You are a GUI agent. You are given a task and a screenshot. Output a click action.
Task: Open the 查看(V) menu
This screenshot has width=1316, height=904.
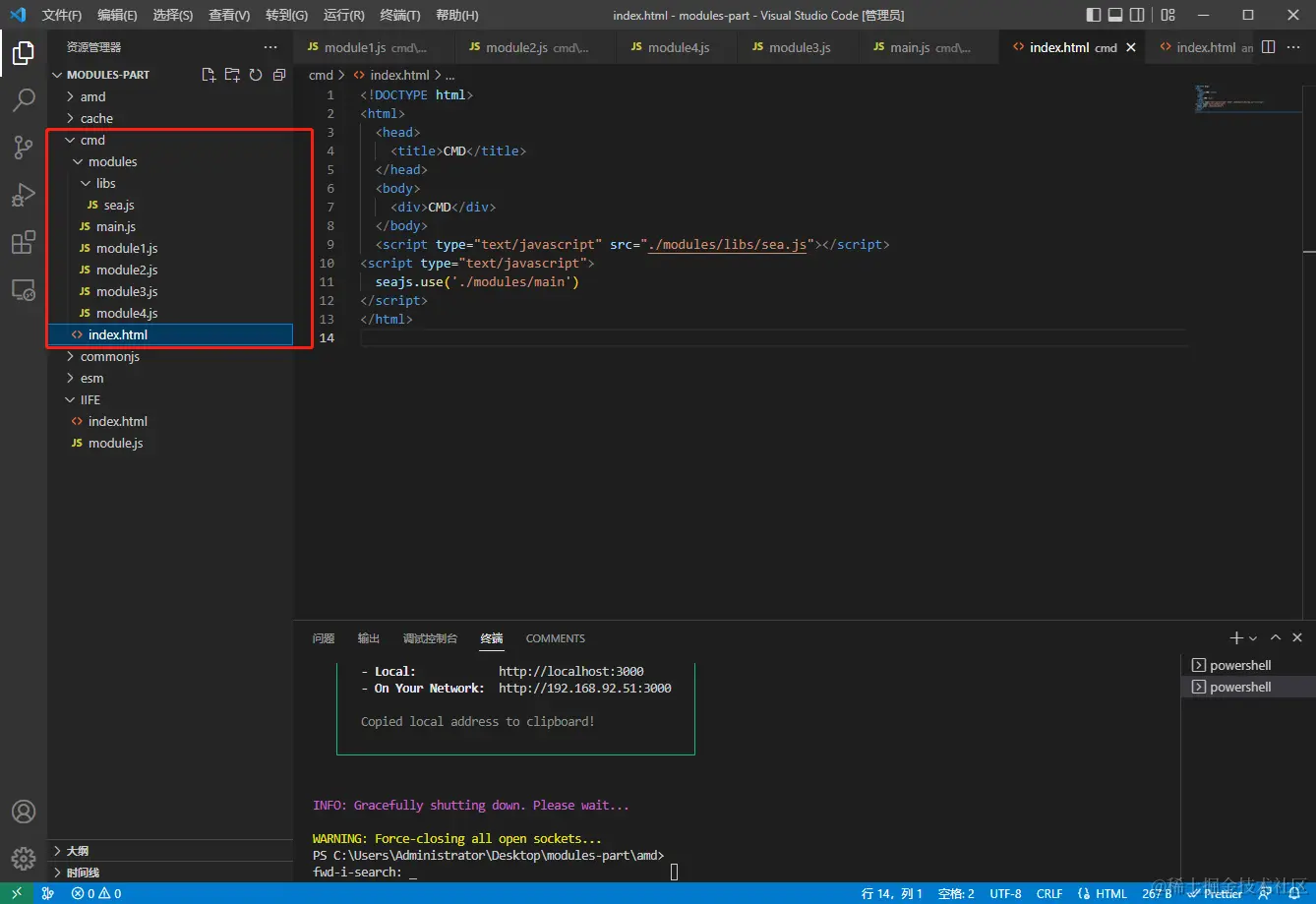[x=229, y=15]
